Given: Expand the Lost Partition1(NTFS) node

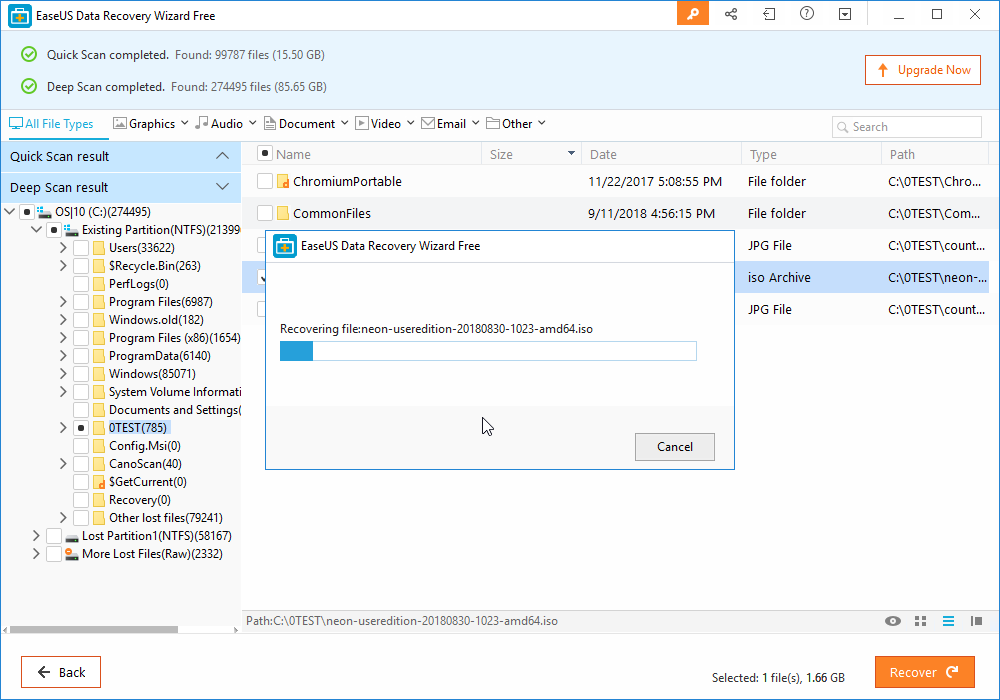Looking at the screenshot, I should click(x=36, y=536).
